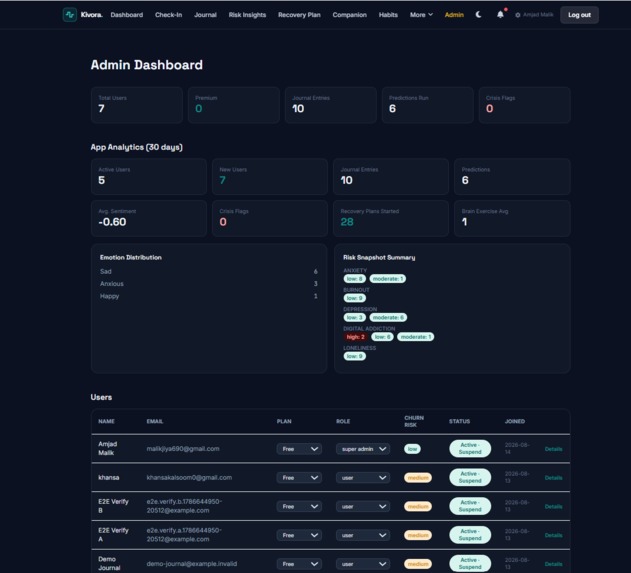The image size is (631, 573).
Task: Click email khansakalsoom0@gmail.com
Action: tap(189, 478)
